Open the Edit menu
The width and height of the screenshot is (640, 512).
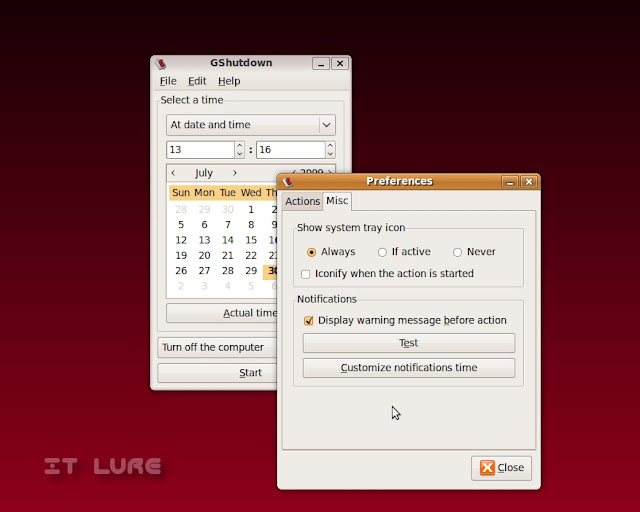(197, 81)
